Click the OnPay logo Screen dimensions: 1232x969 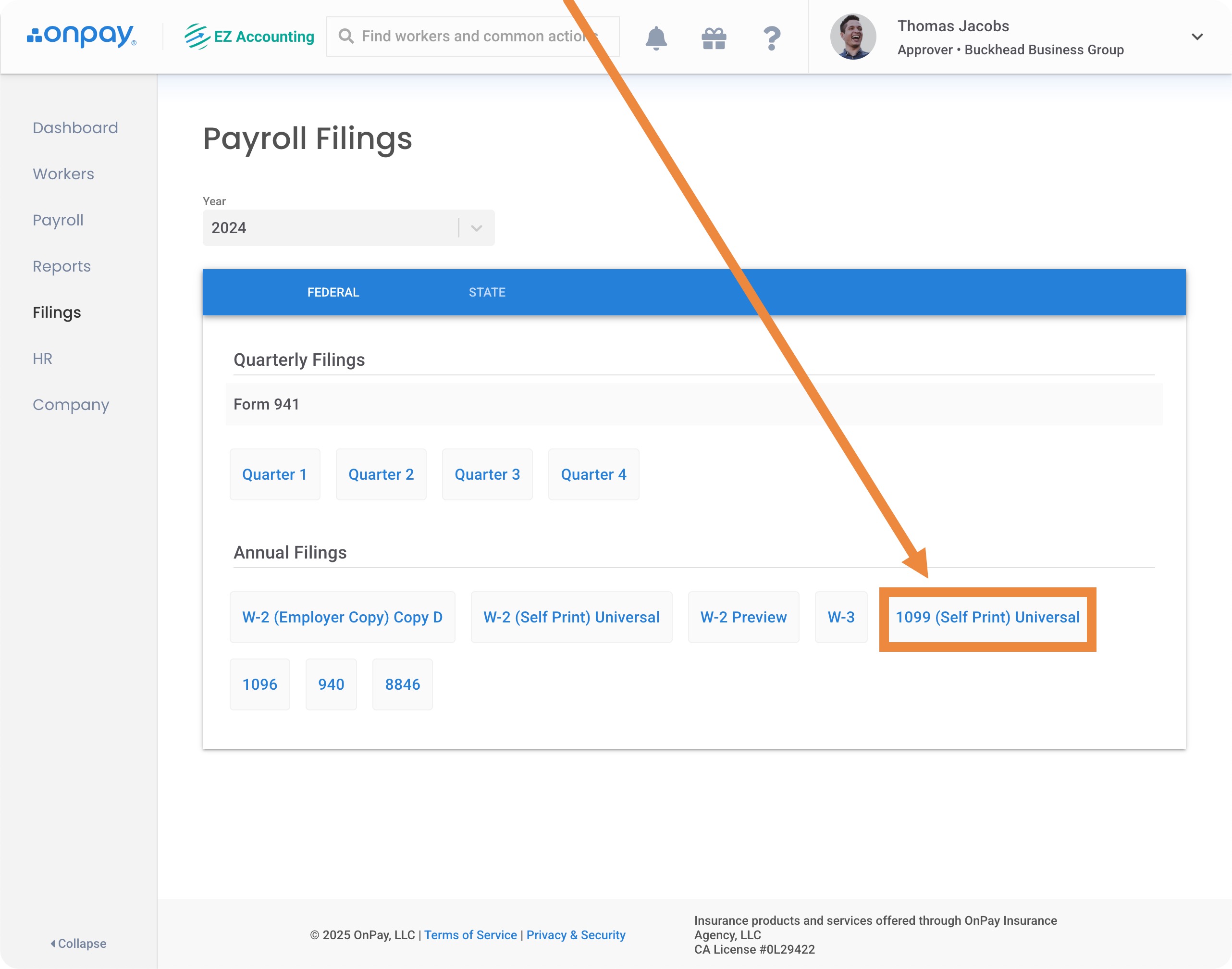(x=82, y=36)
